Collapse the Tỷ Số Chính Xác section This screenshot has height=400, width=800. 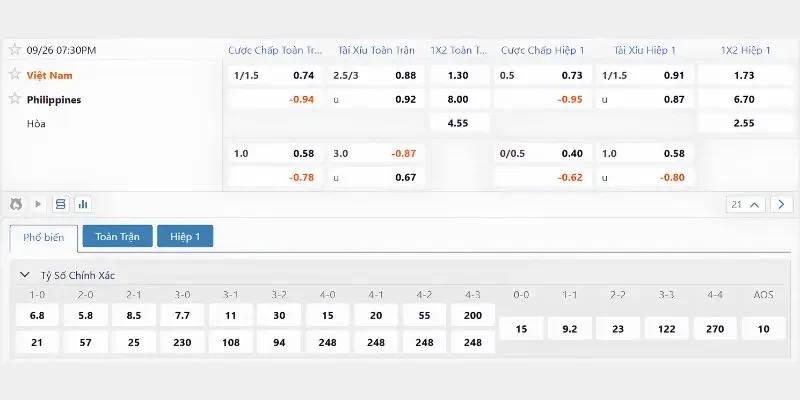click(x=24, y=275)
